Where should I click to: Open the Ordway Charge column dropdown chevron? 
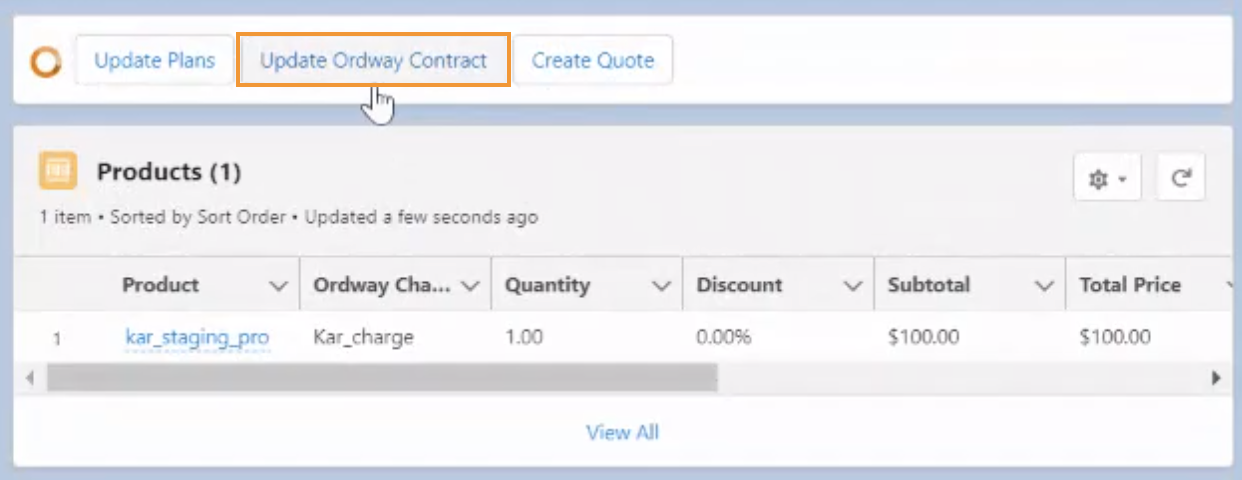tap(470, 286)
